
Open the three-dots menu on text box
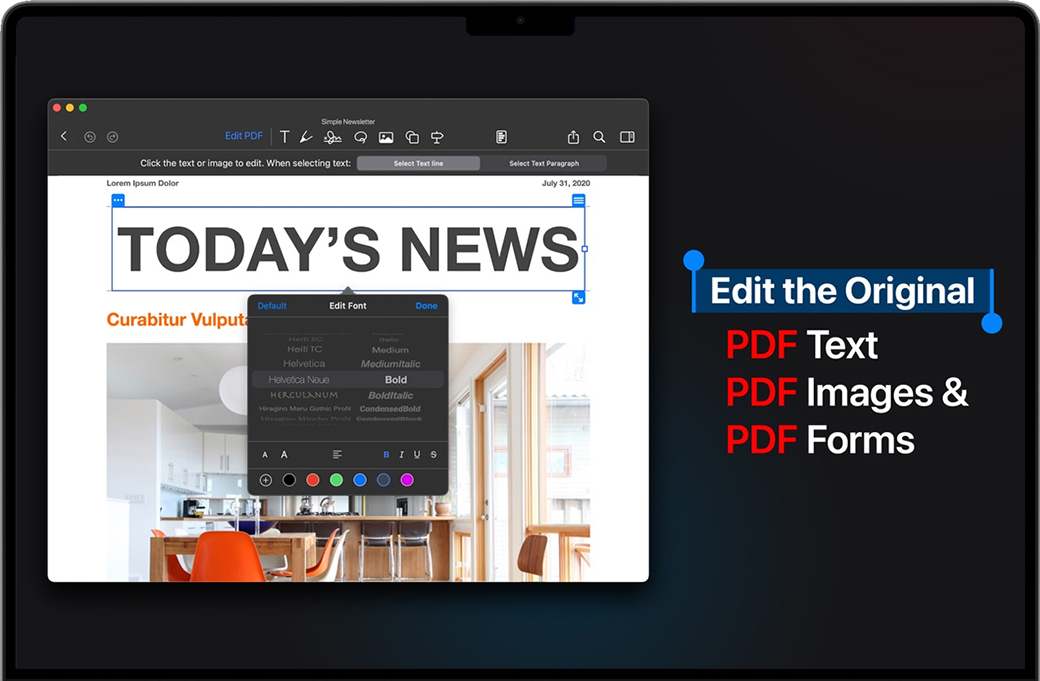(118, 201)
